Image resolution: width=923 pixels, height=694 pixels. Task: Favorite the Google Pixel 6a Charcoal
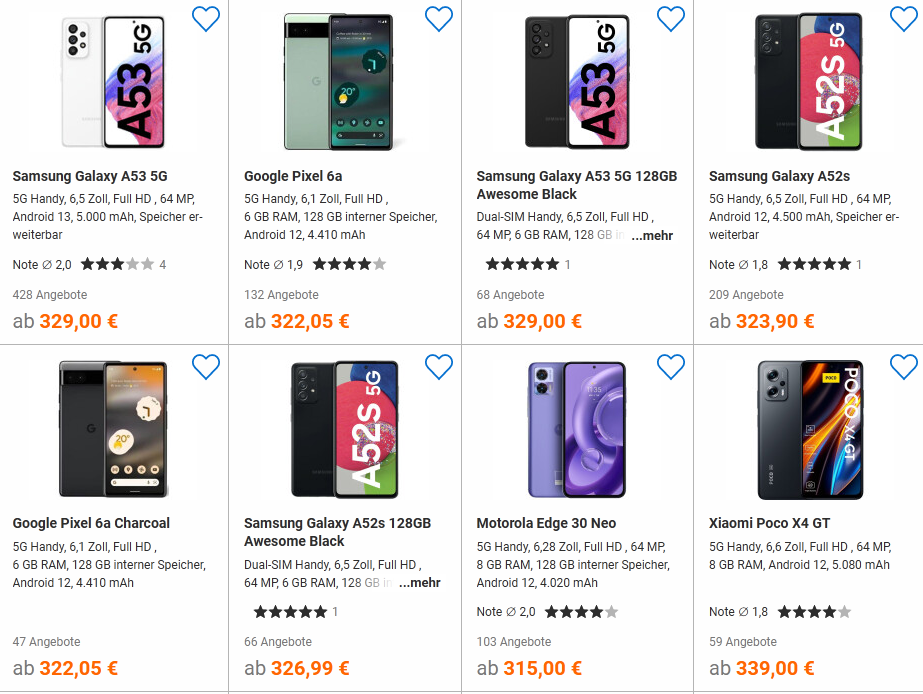pyautogui.click(x=206, y=367)
